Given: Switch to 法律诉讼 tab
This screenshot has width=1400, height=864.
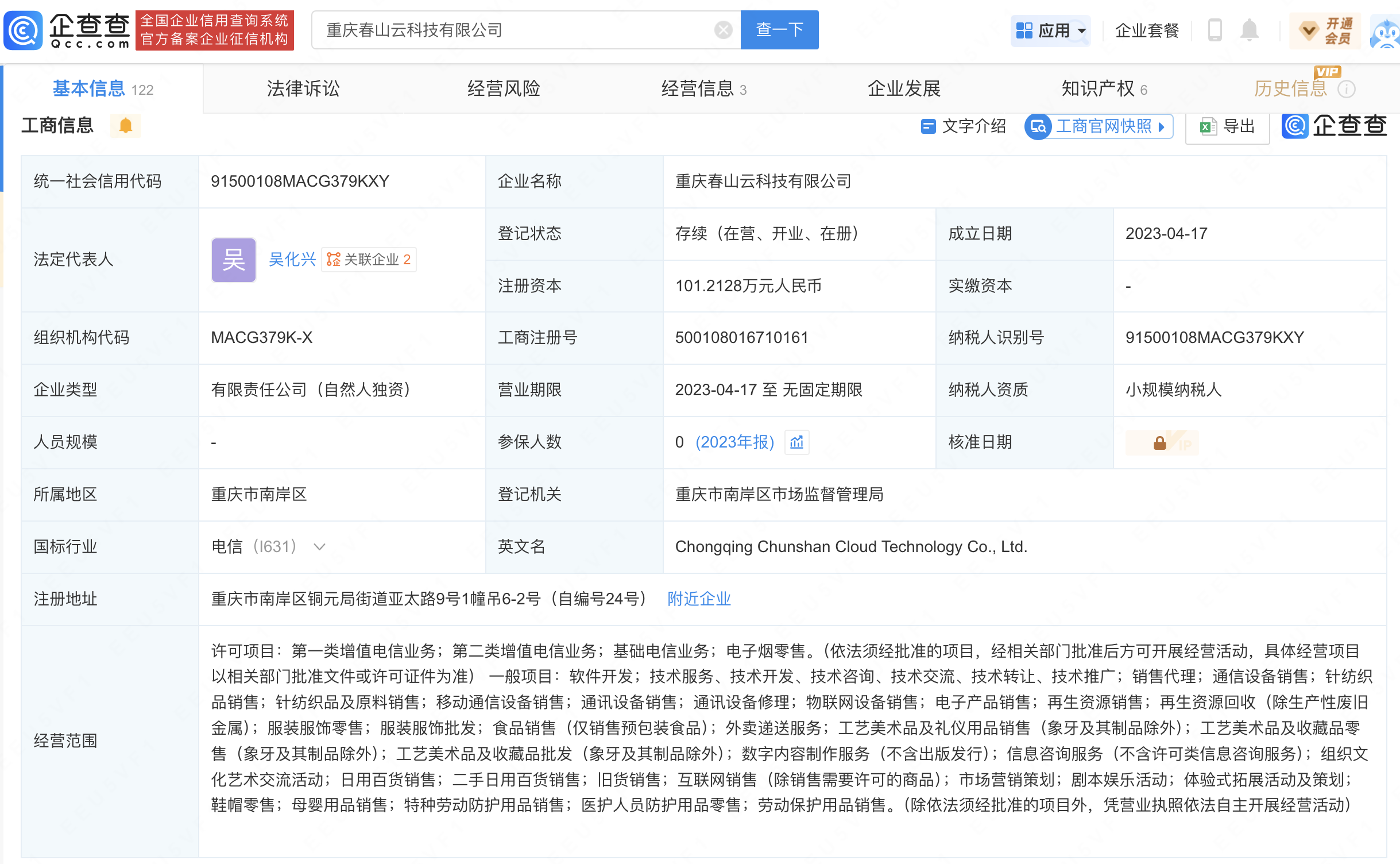Looking at the screenshot, I should click(303, 89).
